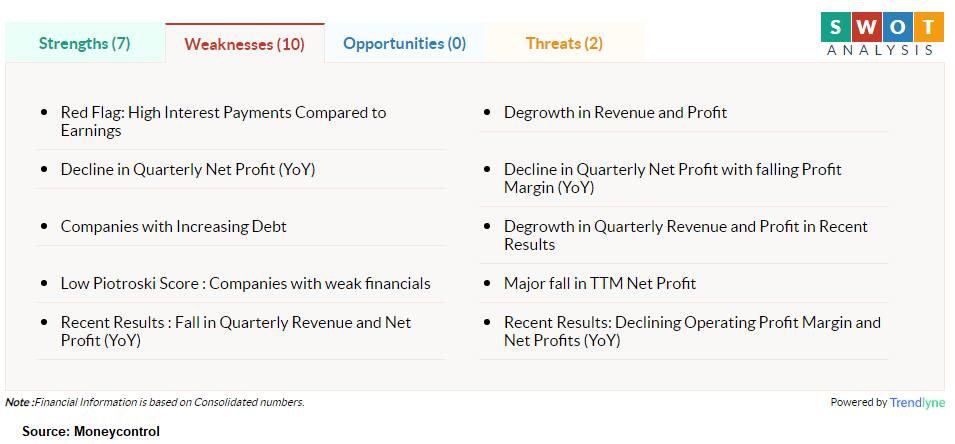Open Major fall in TTM Net Profit
The height and width of the screenshot is (444, 955).
pyautogui.click(x=600, y=283)
